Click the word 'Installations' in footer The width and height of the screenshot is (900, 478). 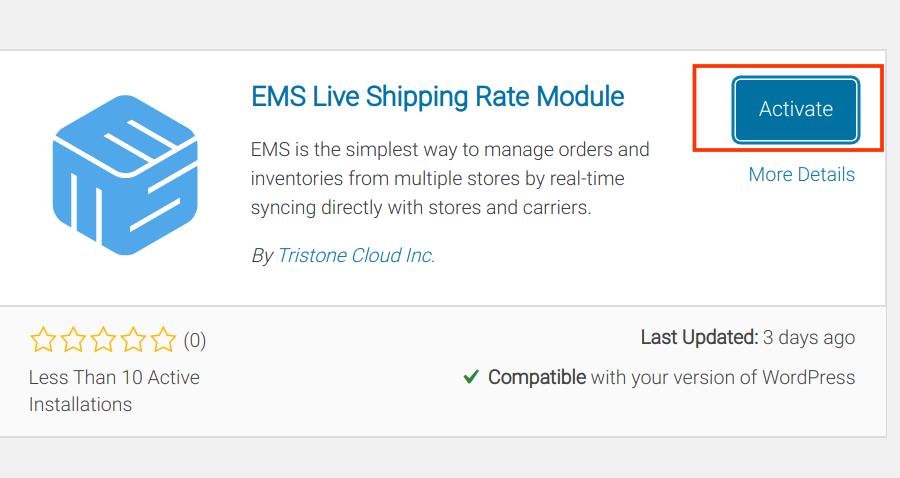click(x=80, y=405)
